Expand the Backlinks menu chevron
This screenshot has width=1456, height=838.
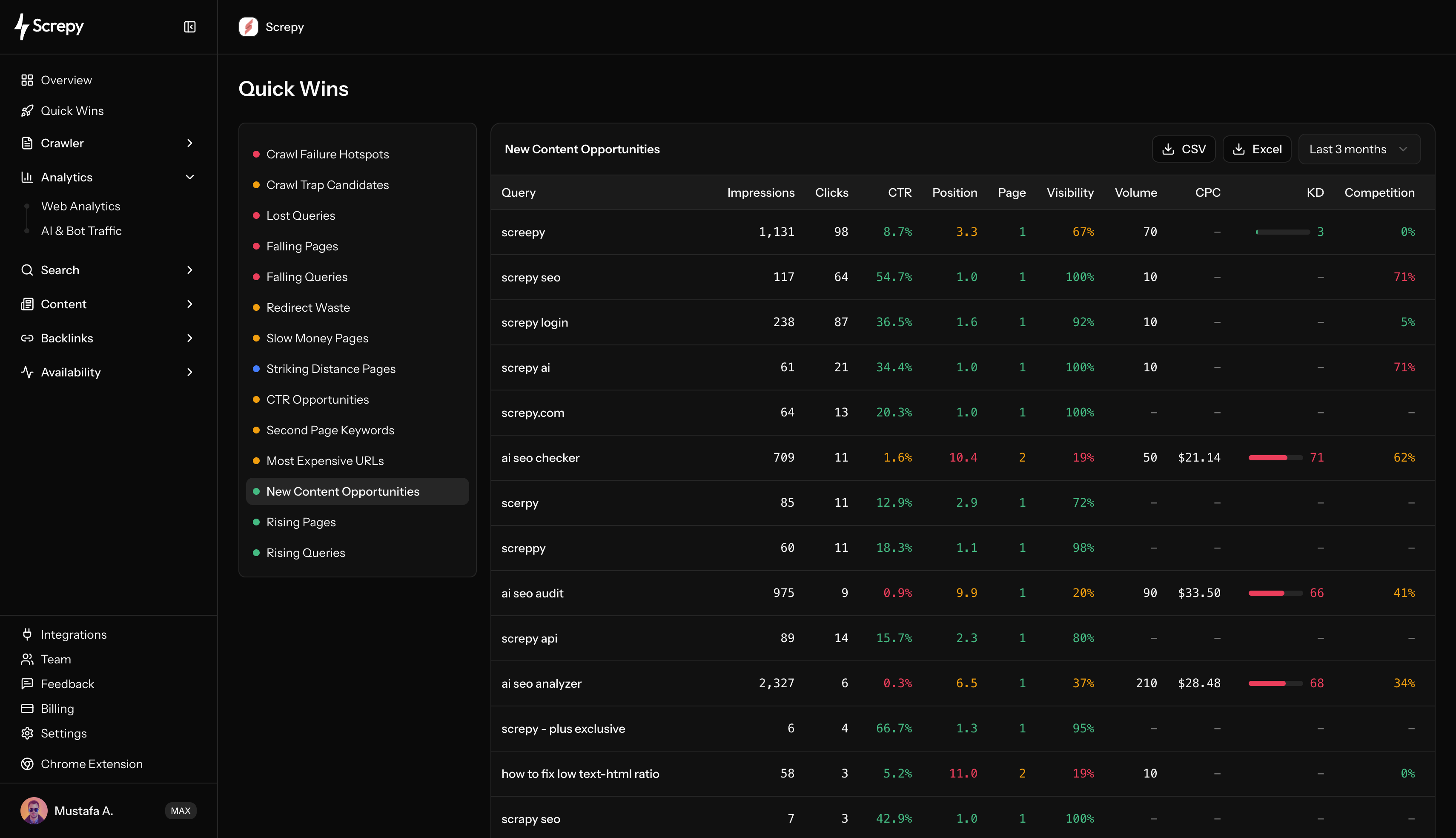point(190,338)
